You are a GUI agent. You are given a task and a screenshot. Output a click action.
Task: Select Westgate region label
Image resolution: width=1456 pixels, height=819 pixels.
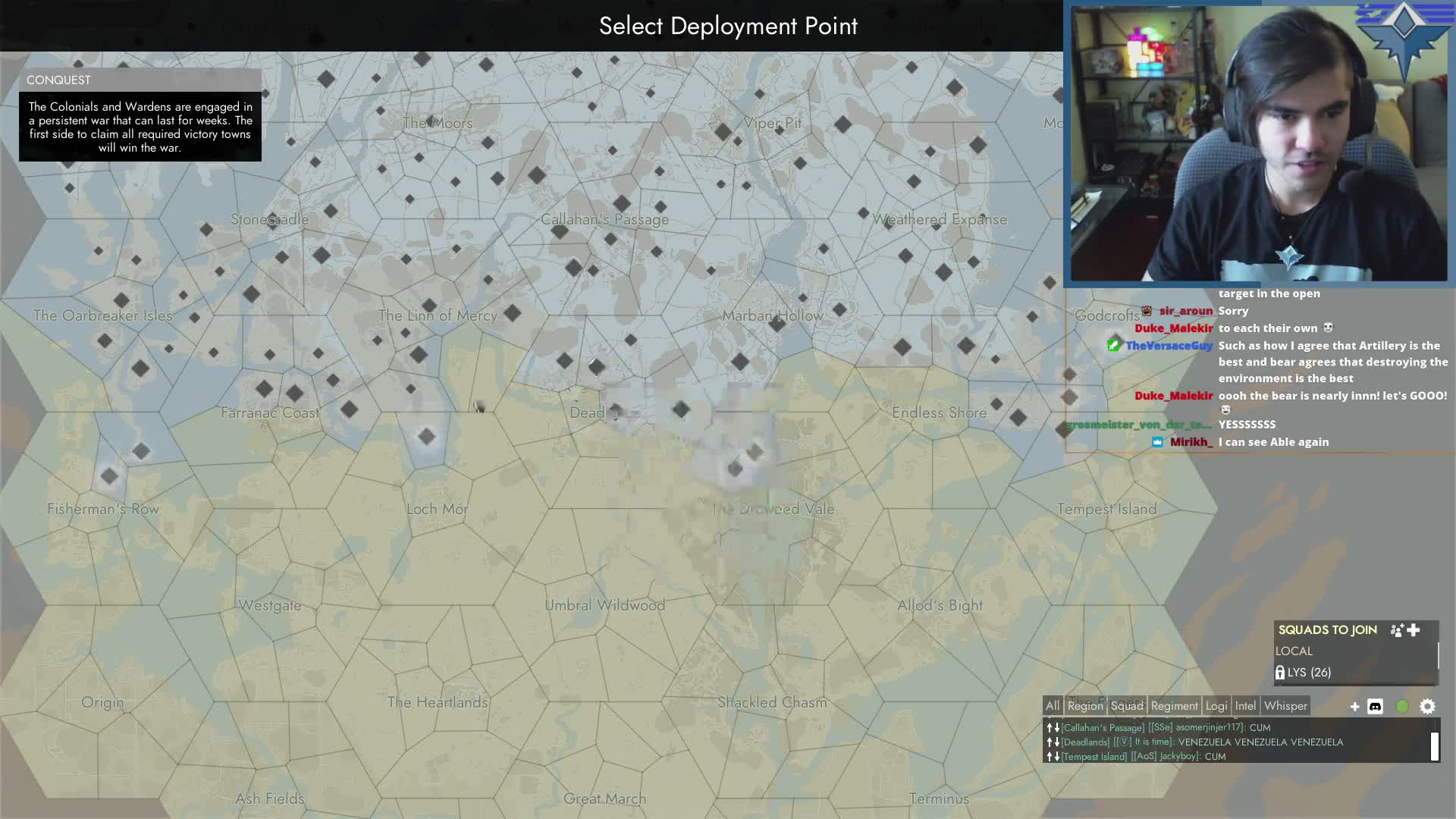pos(270,605)
